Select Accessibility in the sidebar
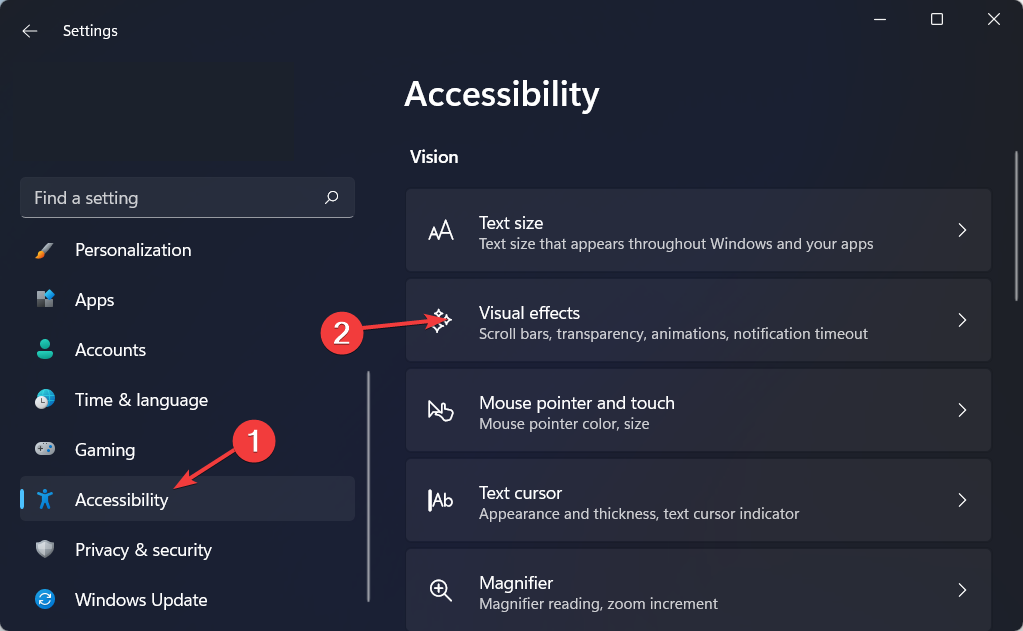The image size is (1023, 631). 187,499
